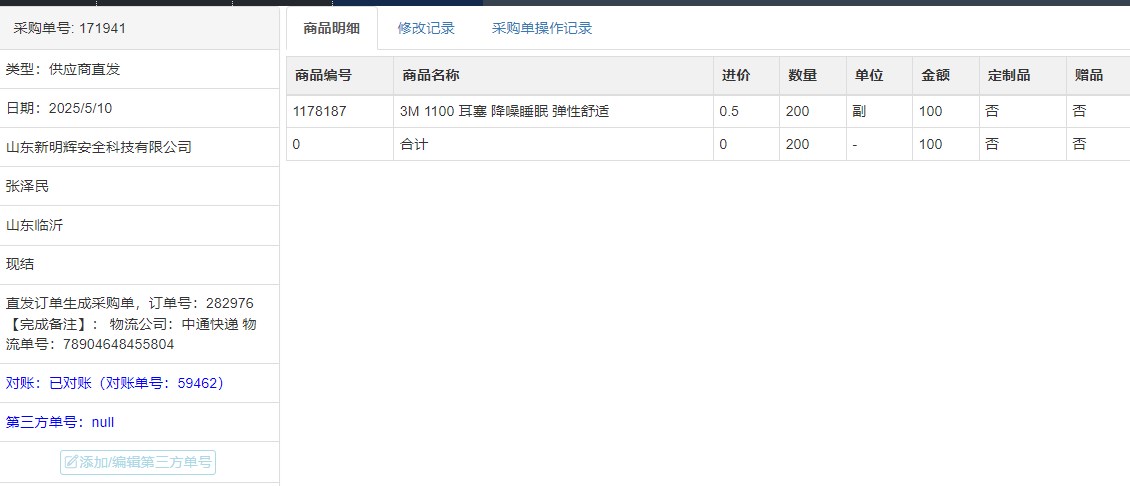
Task: Click product code 1178187
Action: (x=319, y=112)
